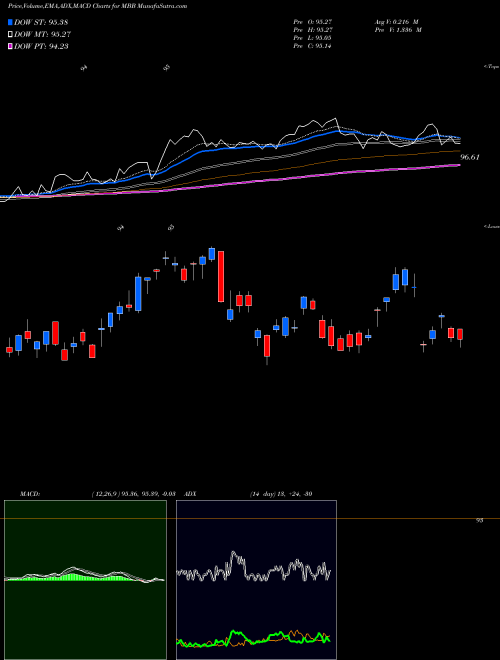
Task: Click the tall red candle after the price peak
Action: [221, 276]
